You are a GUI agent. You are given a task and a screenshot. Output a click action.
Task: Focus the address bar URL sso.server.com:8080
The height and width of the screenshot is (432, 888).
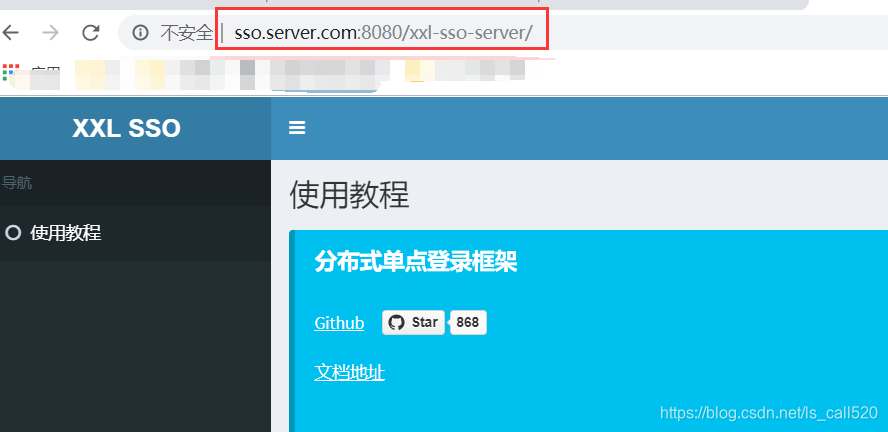tap(383, 33)
